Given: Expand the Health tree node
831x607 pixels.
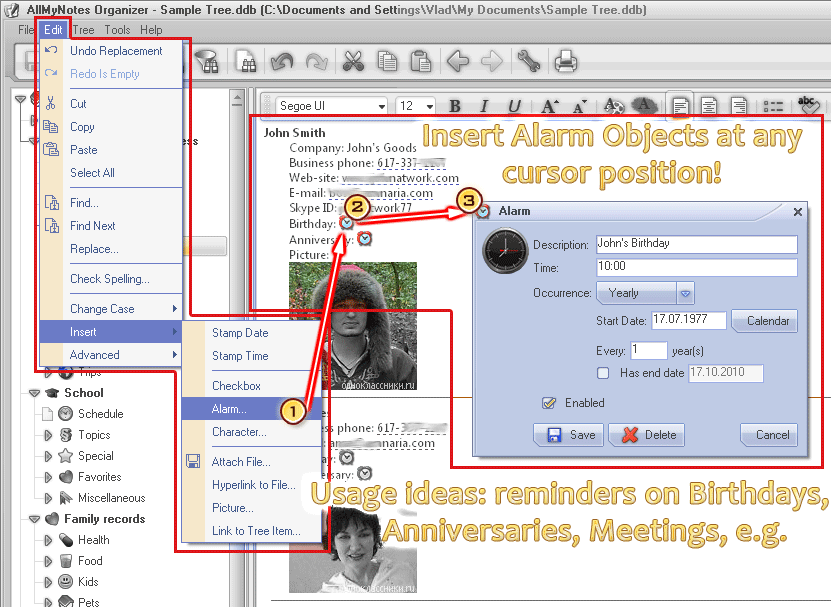Looking at the screenshot, I should tap(48, 540).
